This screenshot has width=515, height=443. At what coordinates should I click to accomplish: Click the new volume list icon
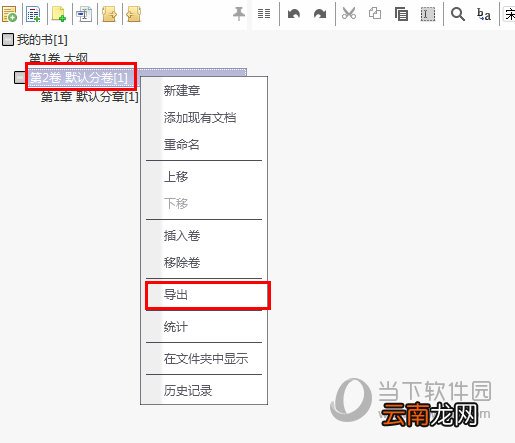pyautogui.click(x=33, y=14)
